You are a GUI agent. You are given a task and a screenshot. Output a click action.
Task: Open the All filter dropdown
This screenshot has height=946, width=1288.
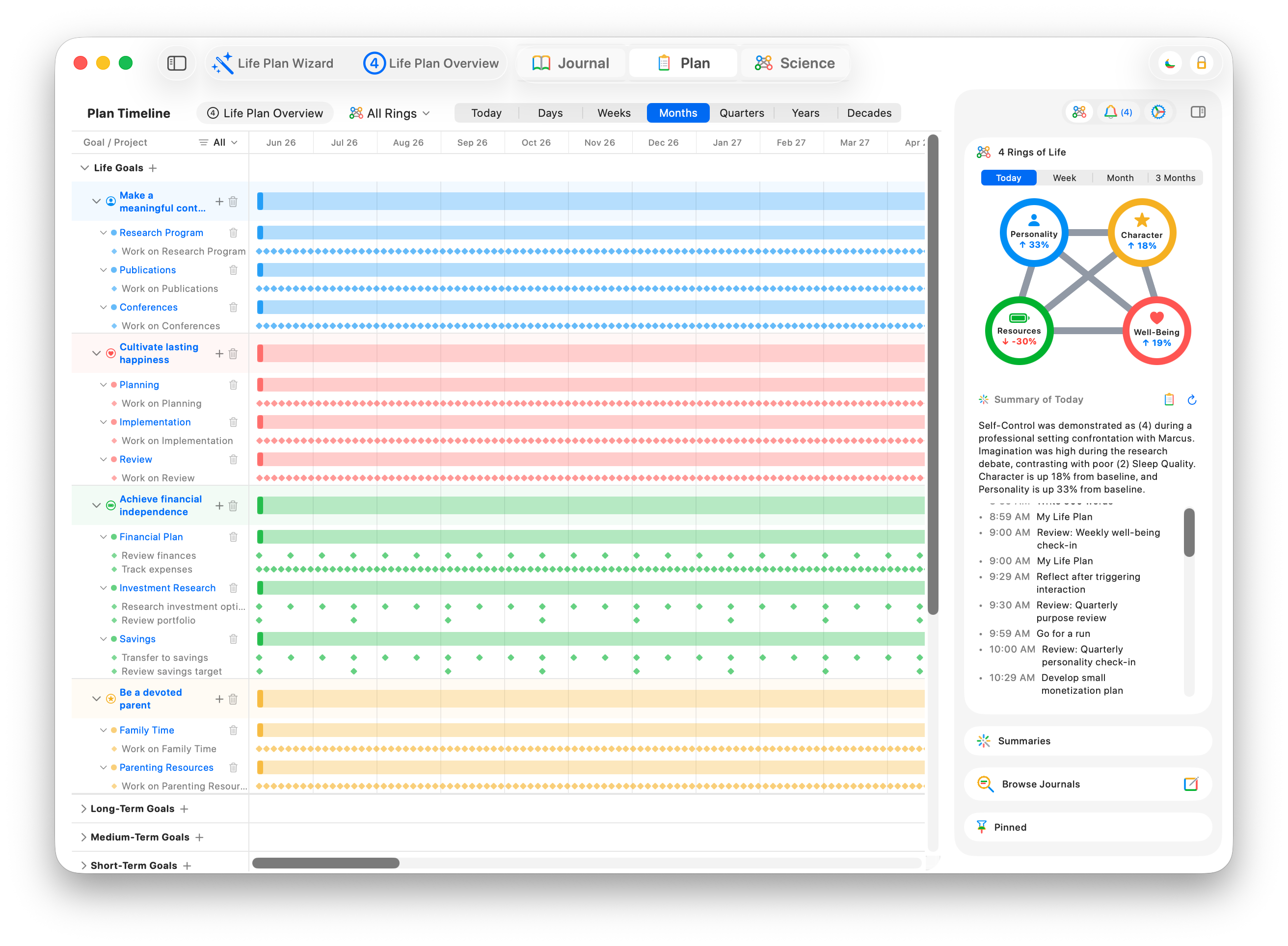pyautogui.click(x=218, y=142)
